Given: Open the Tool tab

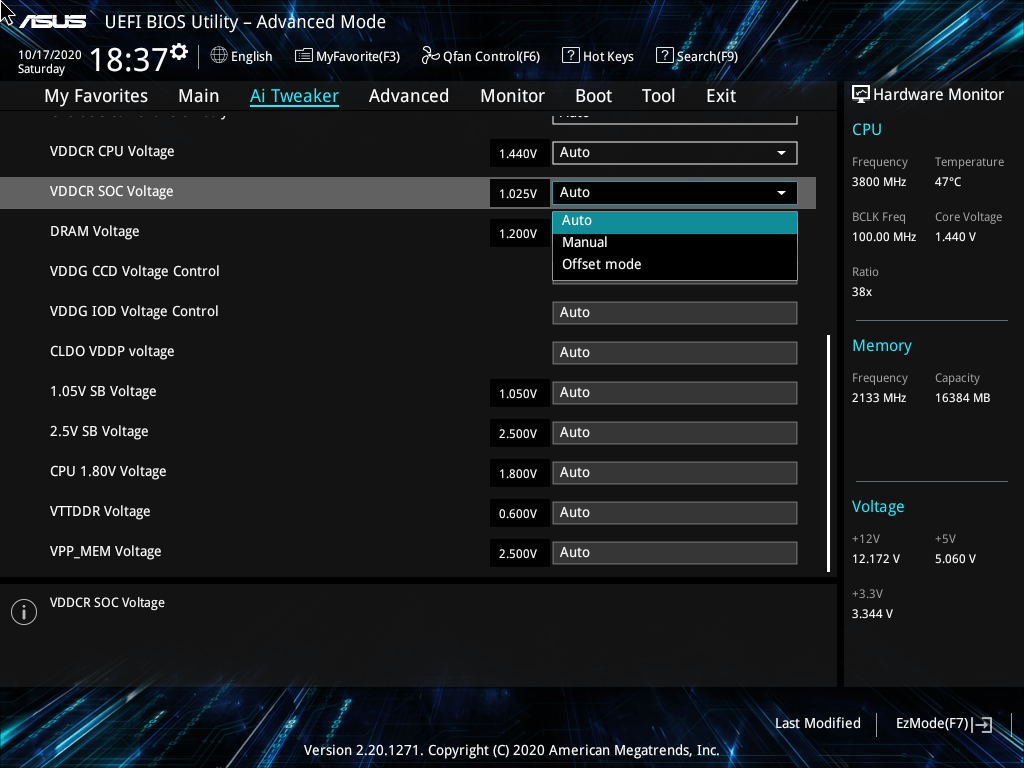Looking at the screenshot, I should (658, 96).
